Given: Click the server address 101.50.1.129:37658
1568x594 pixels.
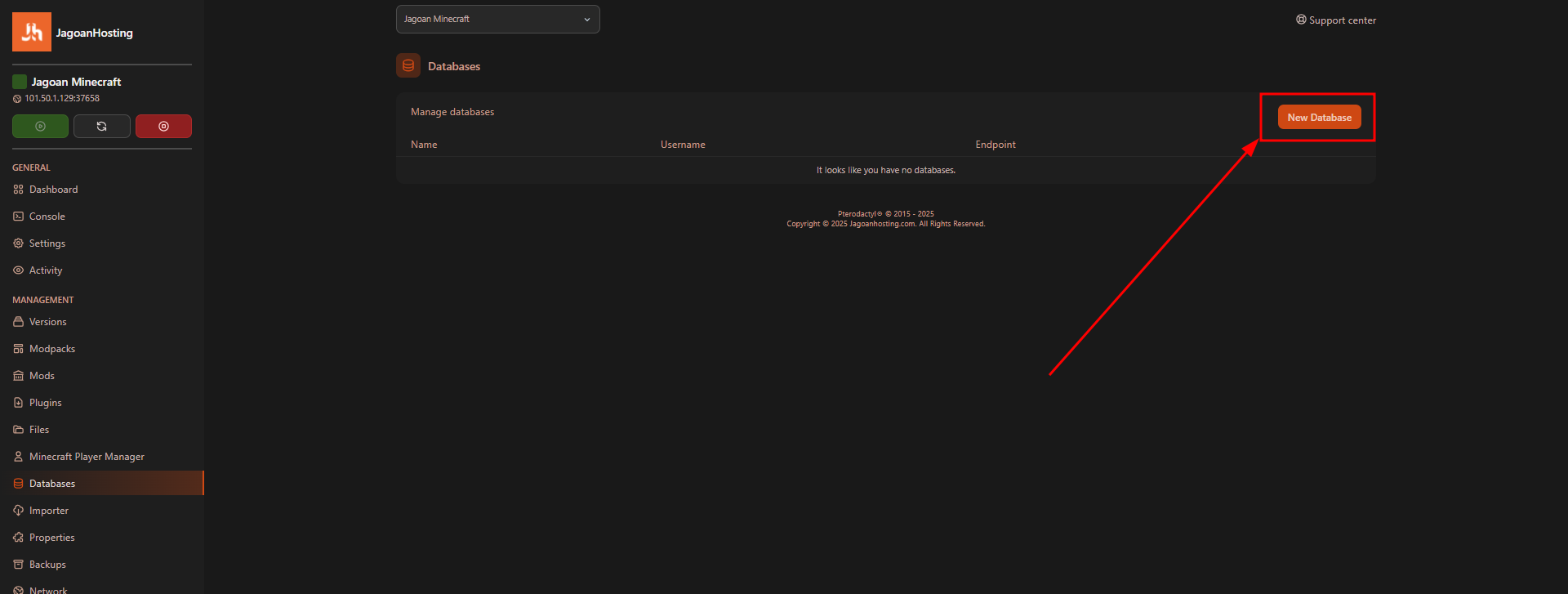Looking at the screenshot, I should pos(62,99).
